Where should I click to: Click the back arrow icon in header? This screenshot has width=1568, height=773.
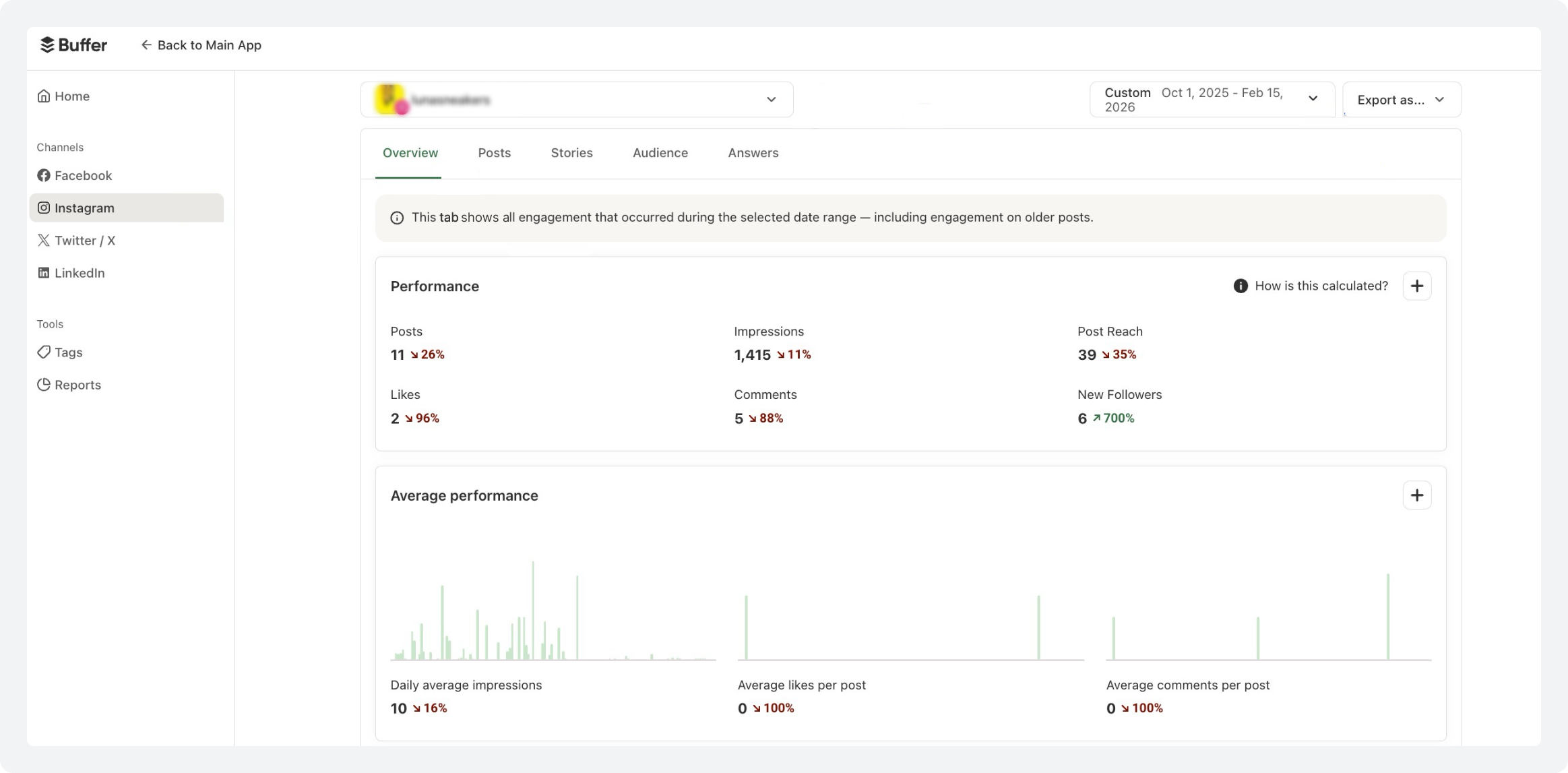[146, 45]
